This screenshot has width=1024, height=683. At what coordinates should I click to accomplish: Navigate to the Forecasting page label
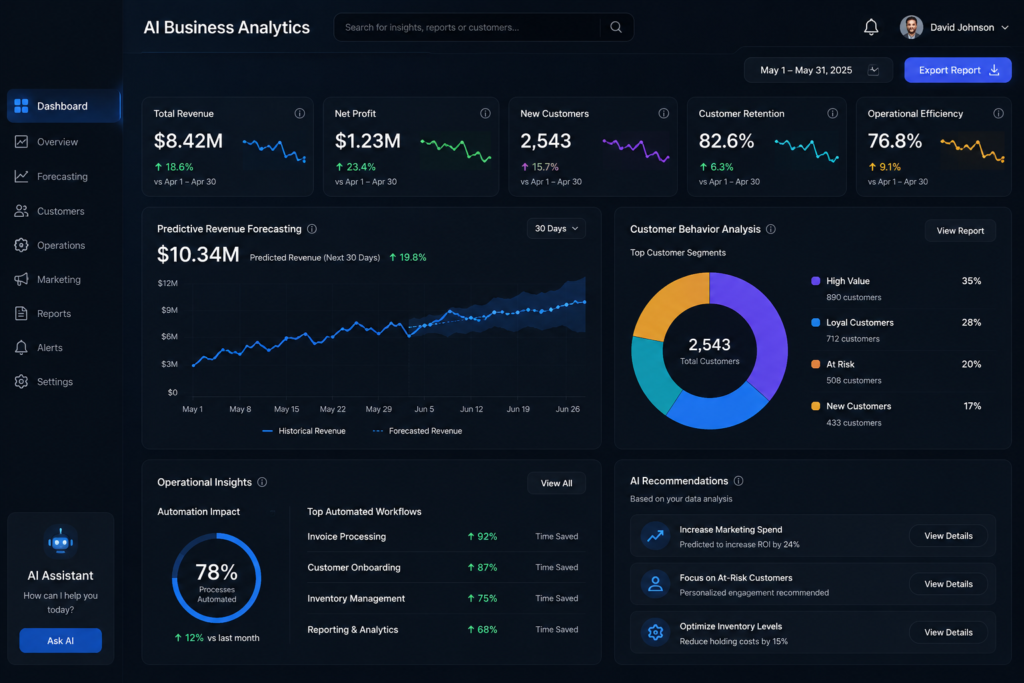62,176
